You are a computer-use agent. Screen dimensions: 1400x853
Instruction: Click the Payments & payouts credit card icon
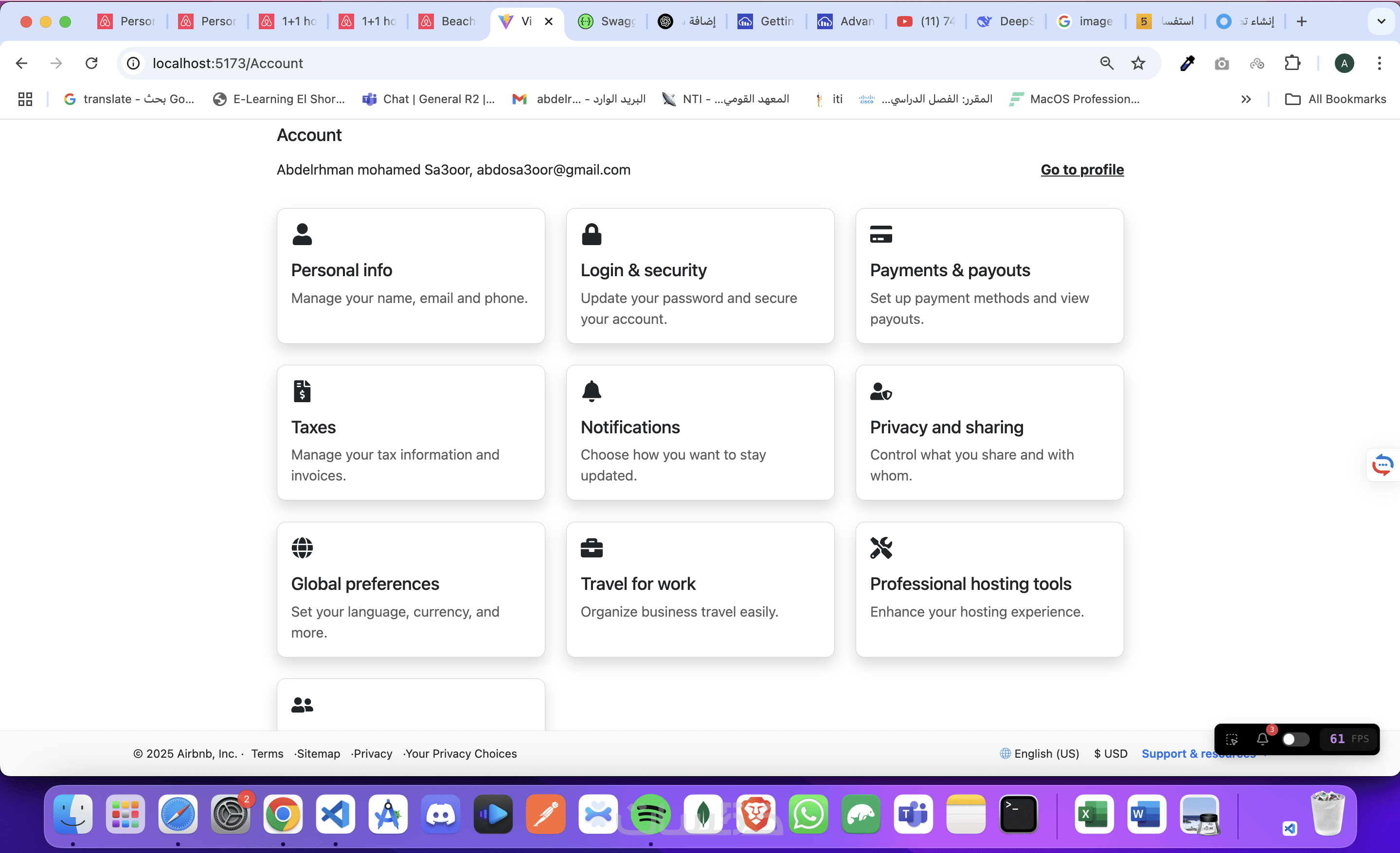click(x=880, y=234)
